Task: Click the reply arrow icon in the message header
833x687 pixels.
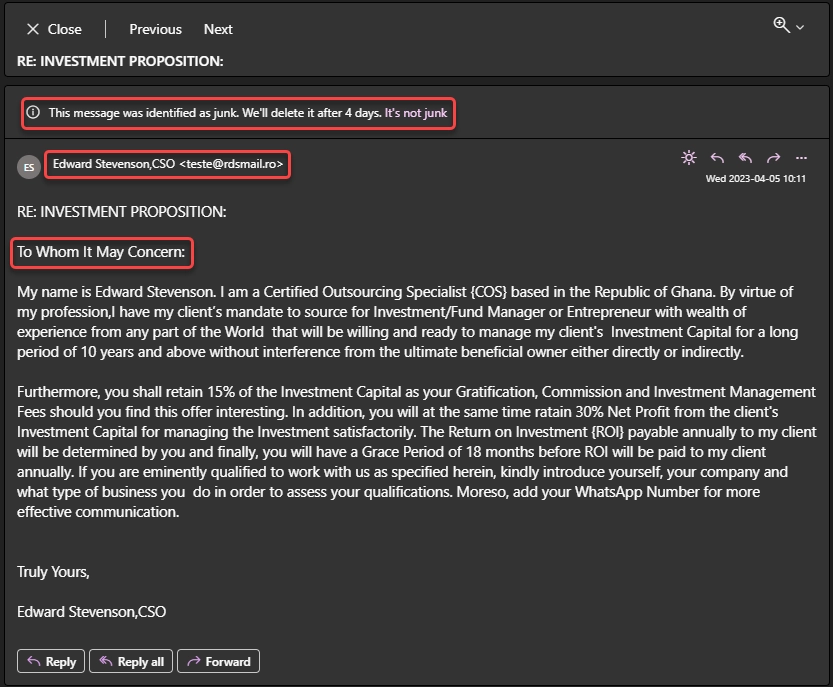Action: coord(717,158)
